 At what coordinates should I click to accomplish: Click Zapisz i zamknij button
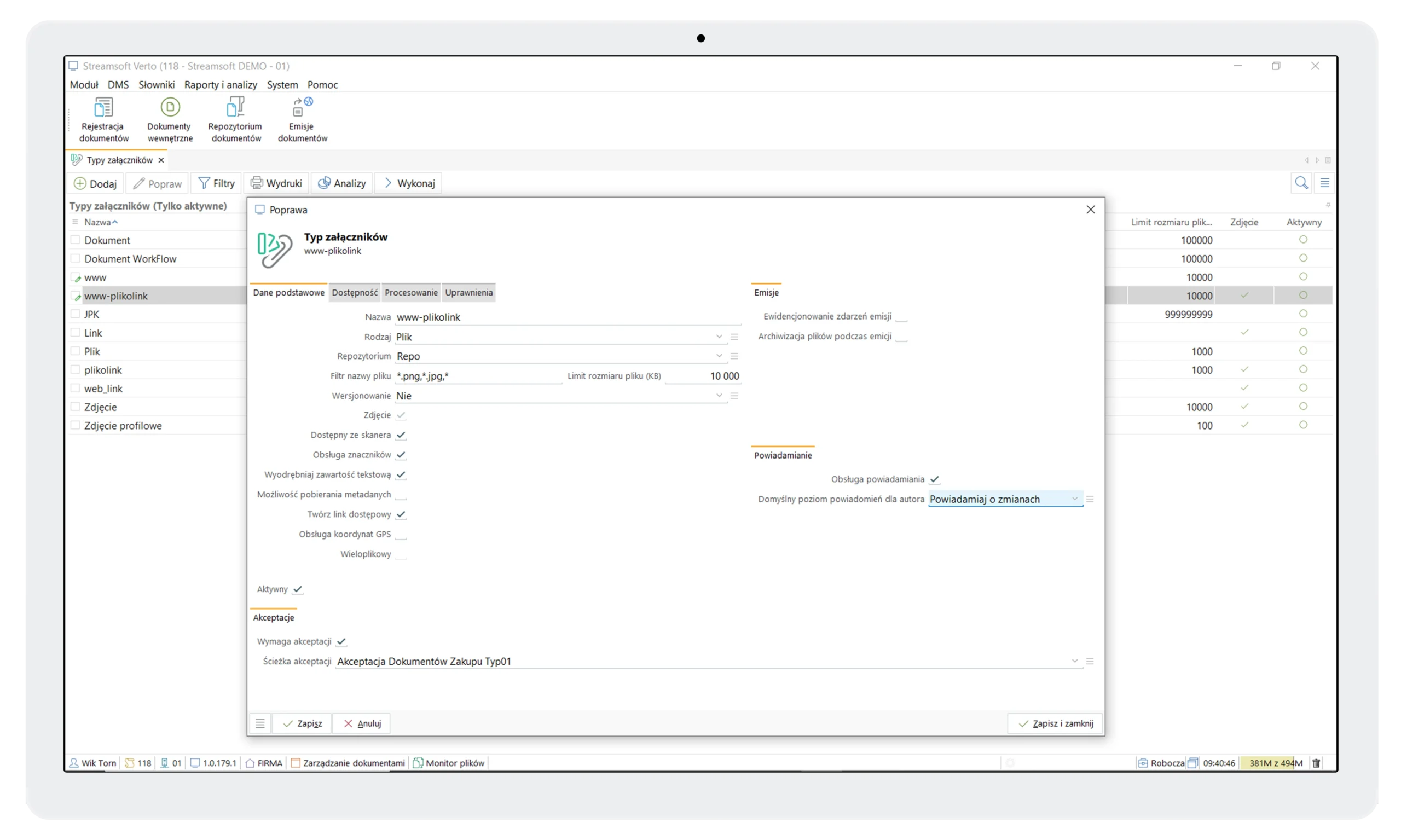point(1055,723)
